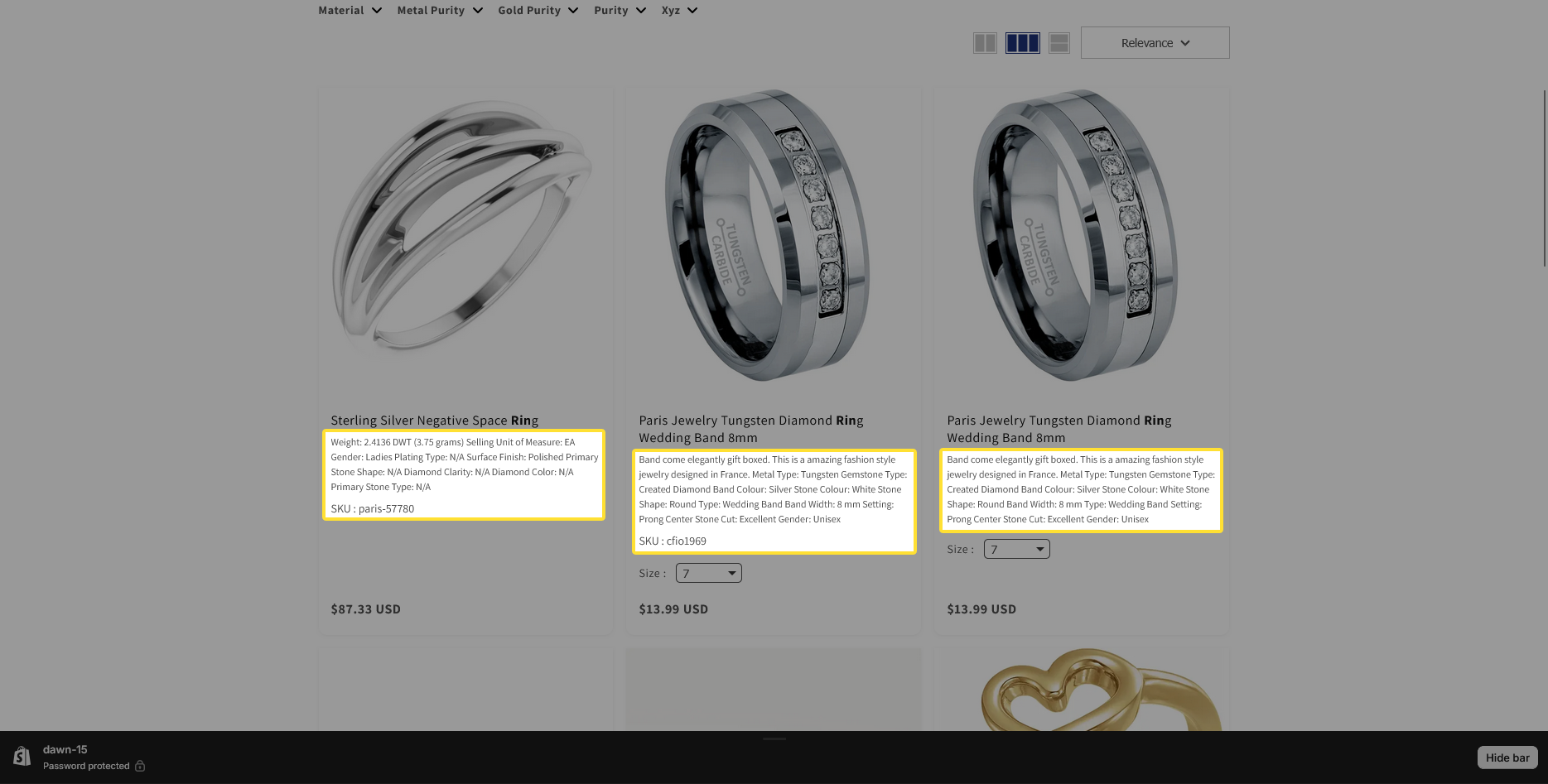The height and width of the screenshot is (784, 1548).
Task: Switch to list layout view icon
Action: [x=1059, y=43]
